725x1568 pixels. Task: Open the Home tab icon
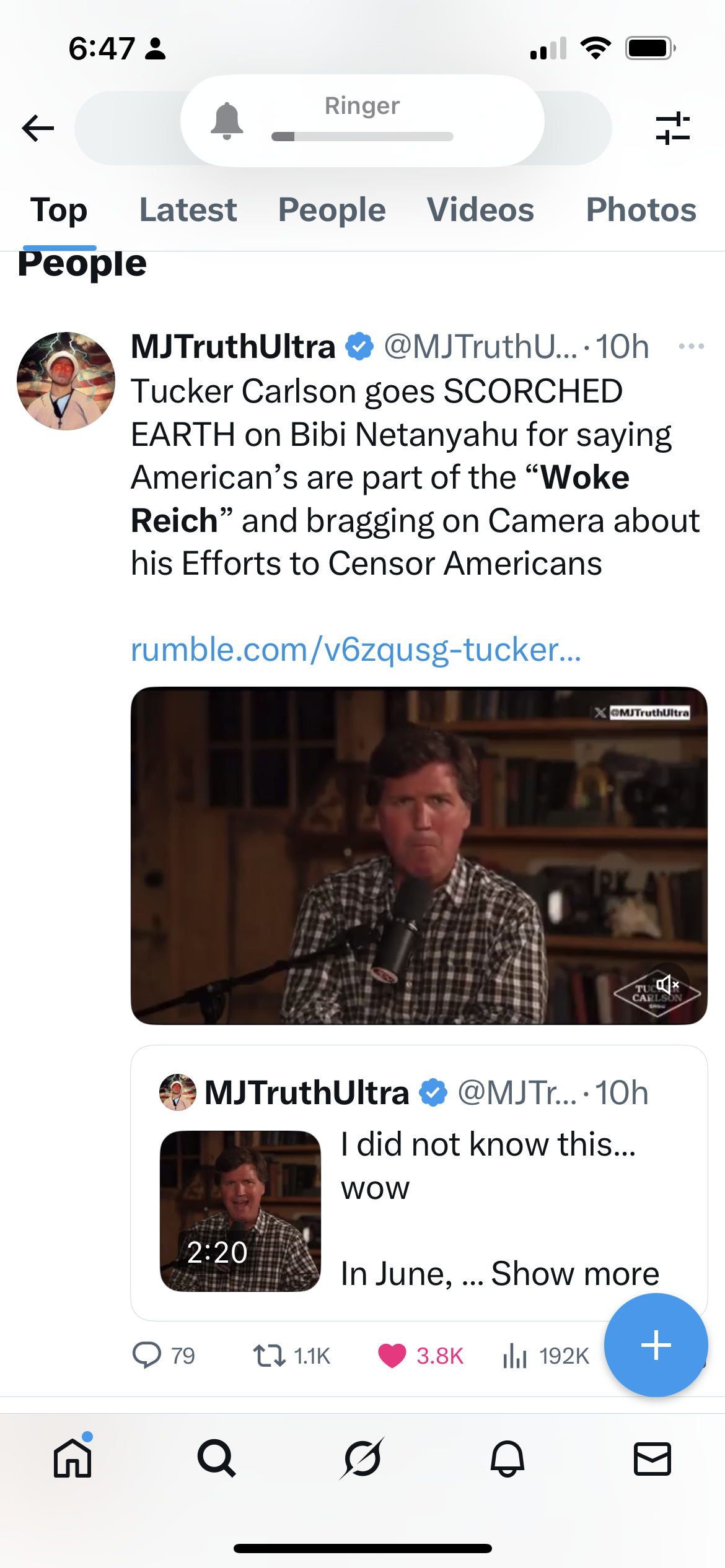tap(72, 1458)
